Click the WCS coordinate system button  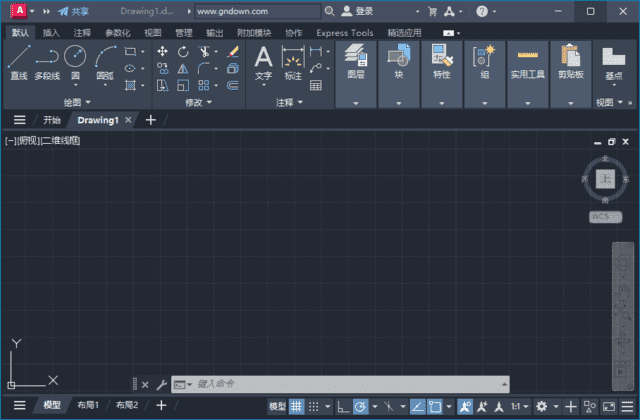point(605,217)
